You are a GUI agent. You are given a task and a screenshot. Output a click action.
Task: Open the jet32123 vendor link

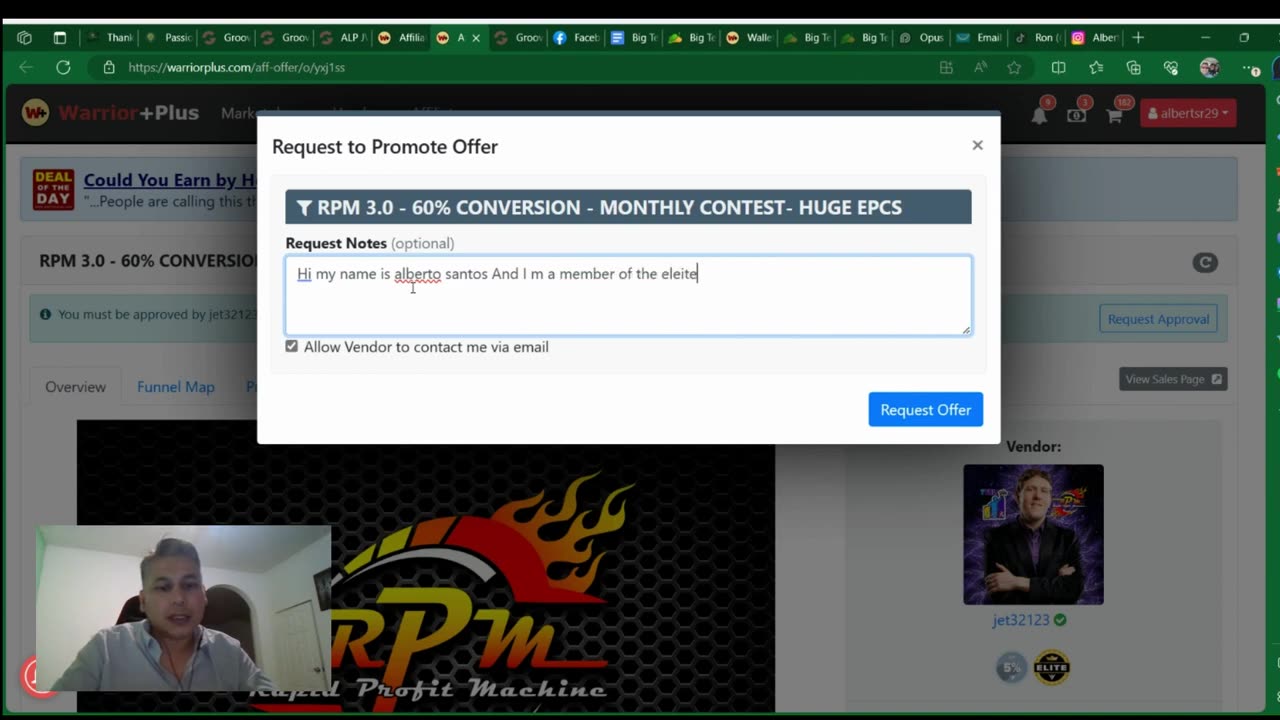coord(1020,620)
